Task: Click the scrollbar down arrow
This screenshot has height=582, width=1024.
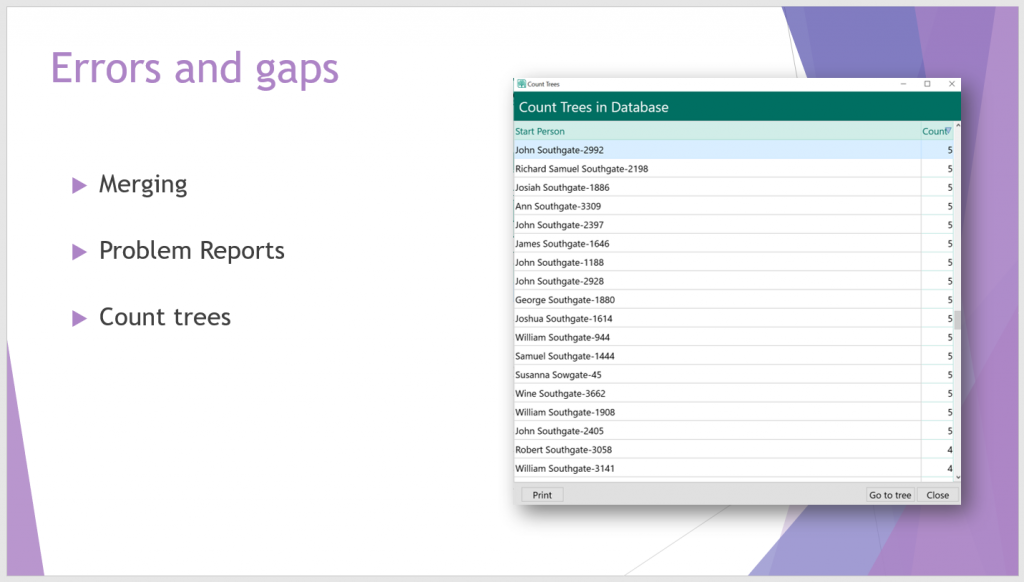Action: pos(957,478)
